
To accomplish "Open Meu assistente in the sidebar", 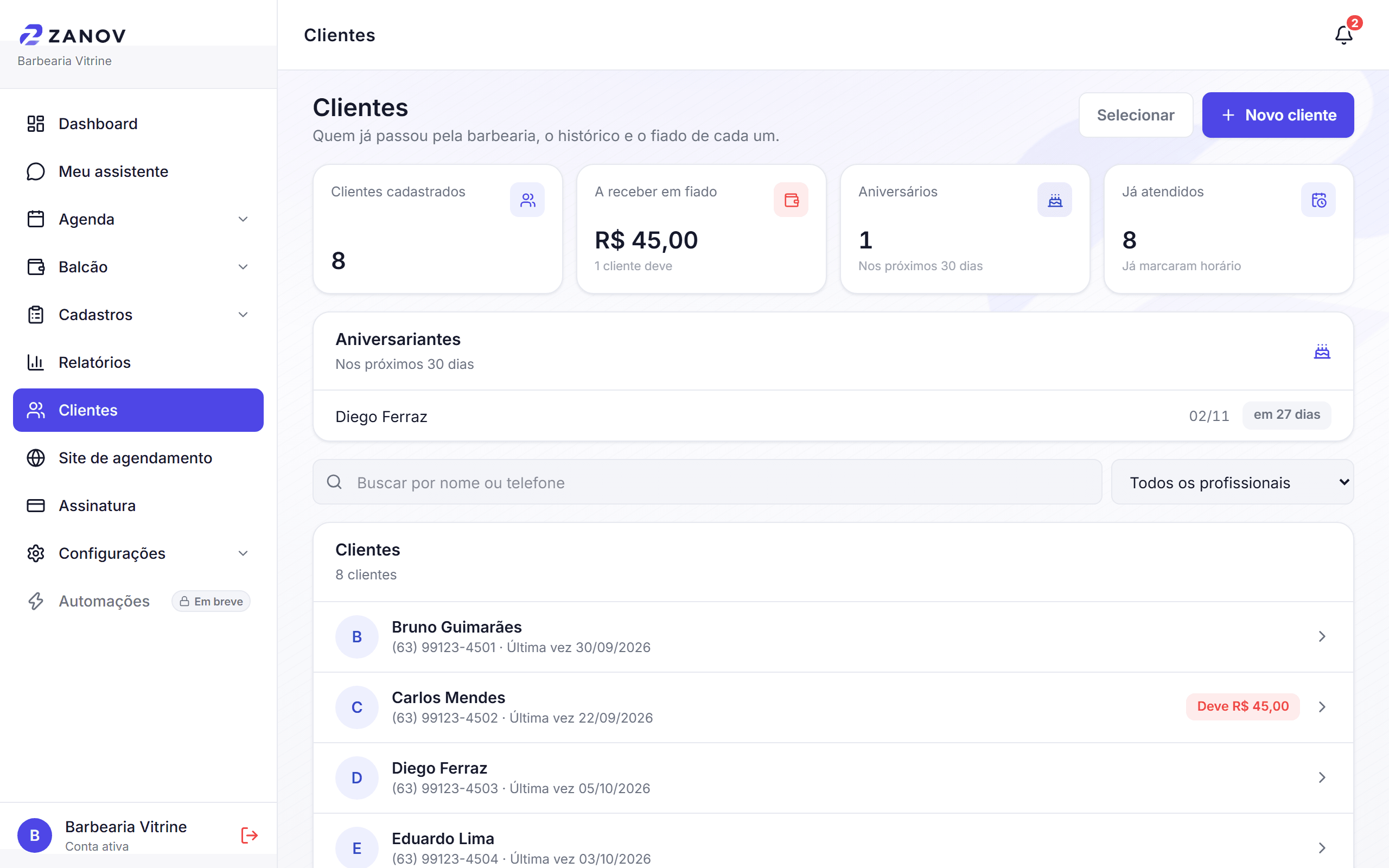I will pyautogui.click(x=138, y=171).
